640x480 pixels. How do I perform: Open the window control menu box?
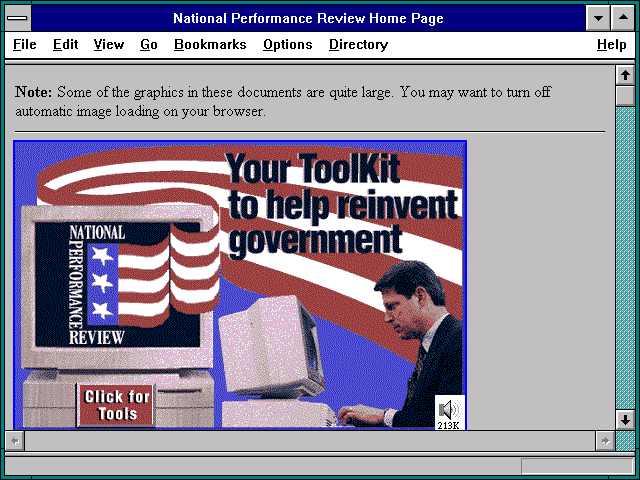point(18,18)
